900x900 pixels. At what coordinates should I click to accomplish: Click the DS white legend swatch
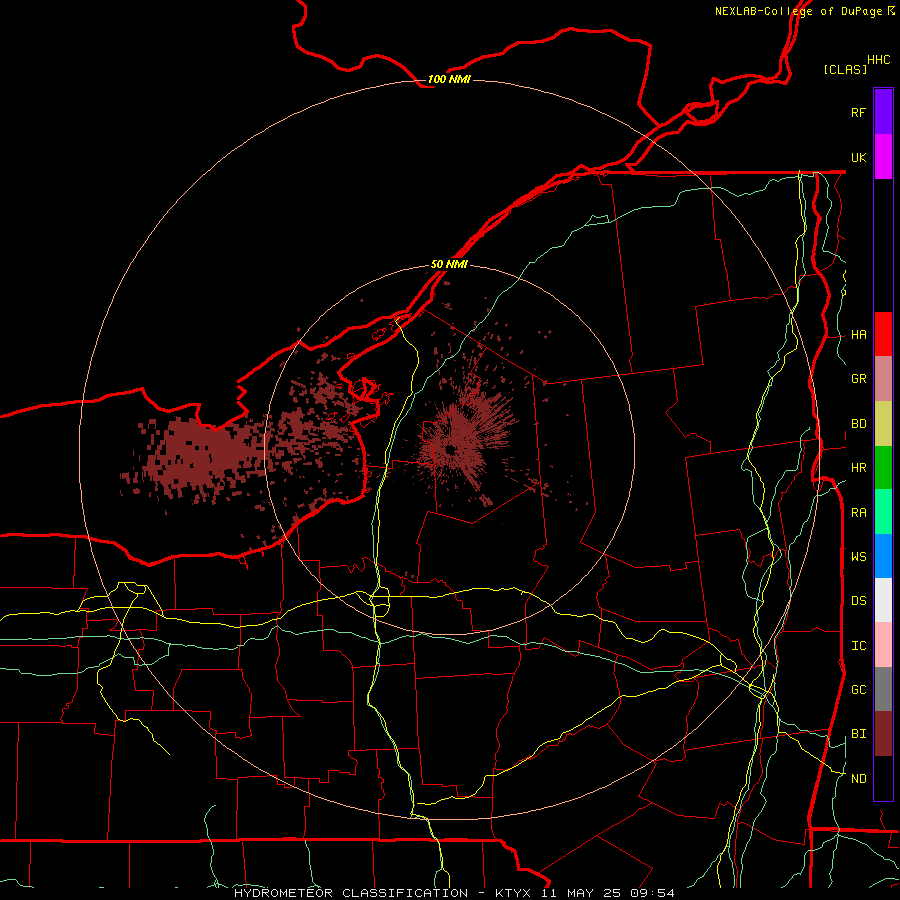883,600
